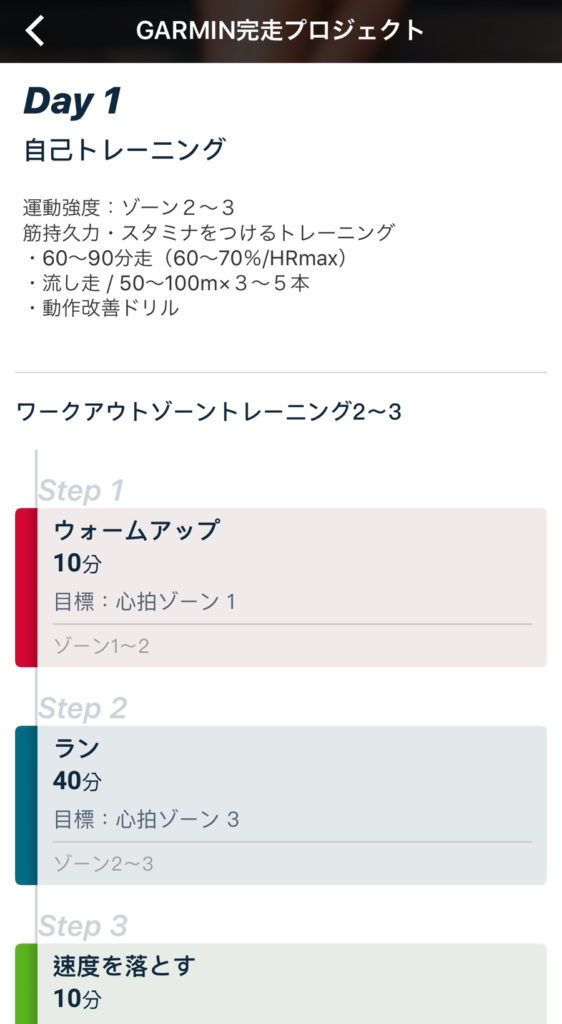Tap the 自己トレーニング title
562x1024 pixels.
click(x=124, y=149)
